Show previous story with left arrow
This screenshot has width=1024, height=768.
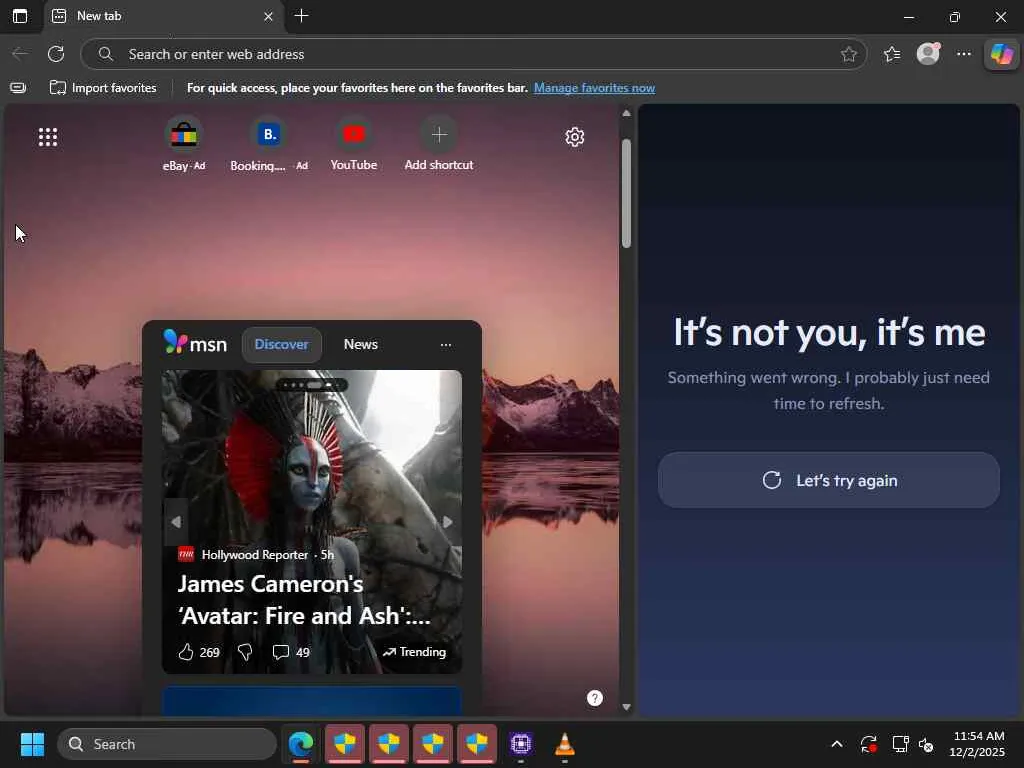(176, 522)
